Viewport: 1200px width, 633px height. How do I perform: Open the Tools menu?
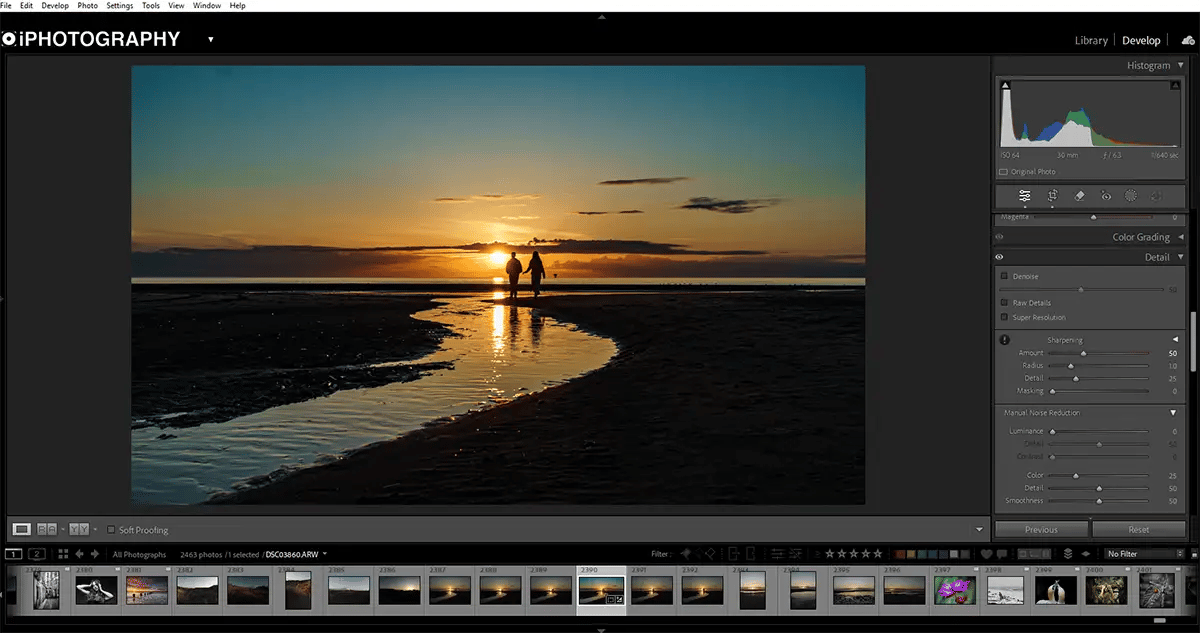[x=151, y=6]
